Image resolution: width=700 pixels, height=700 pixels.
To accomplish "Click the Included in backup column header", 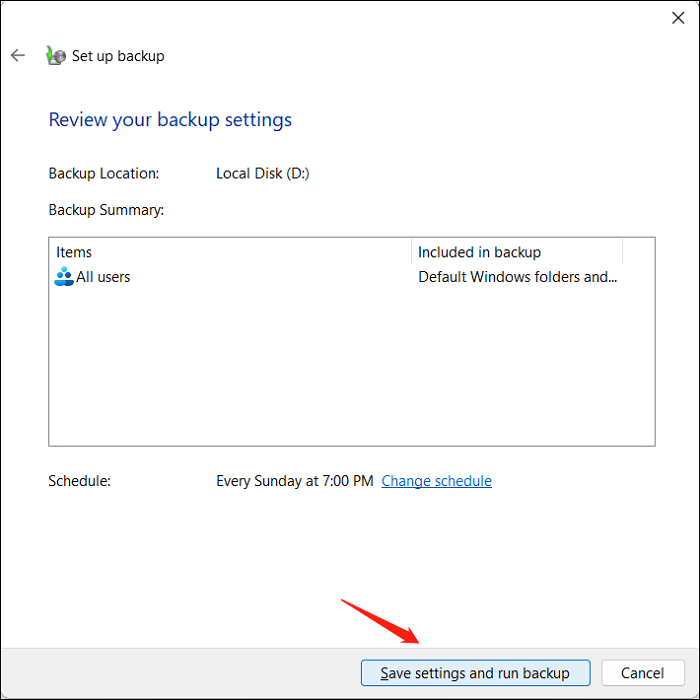I will 517,252.
